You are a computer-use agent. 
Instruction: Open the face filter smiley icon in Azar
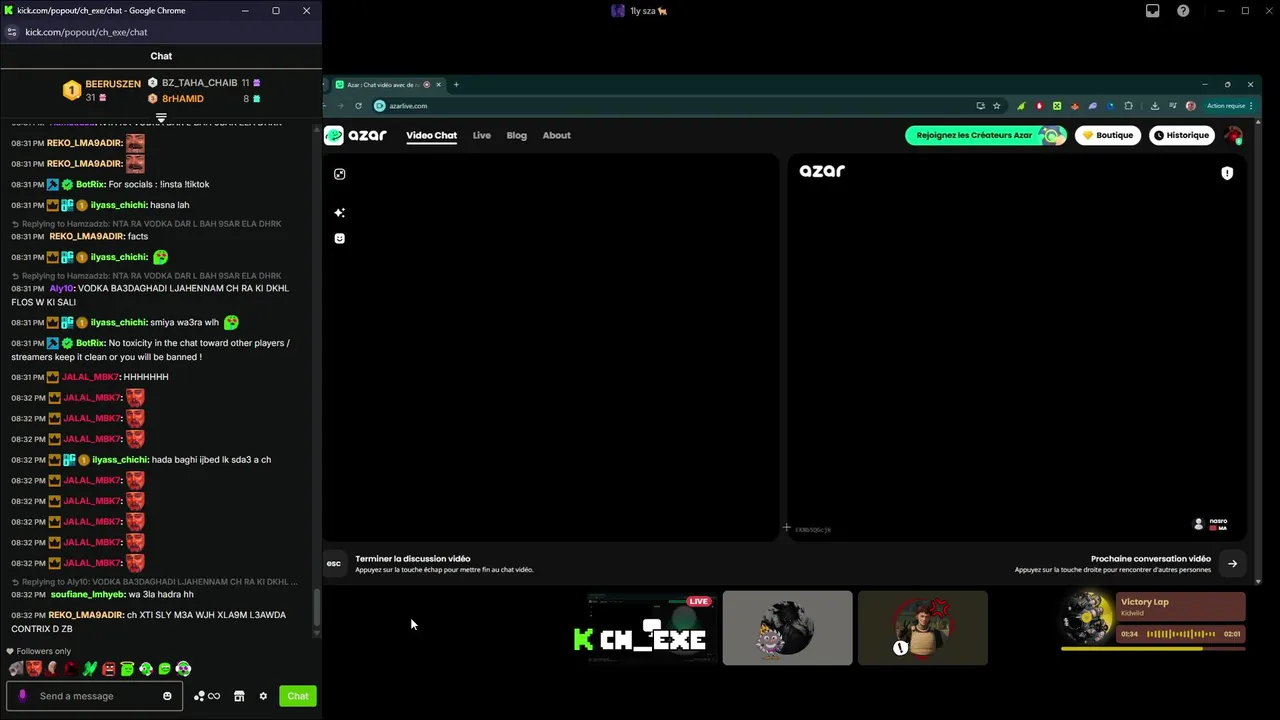[340, 238]
